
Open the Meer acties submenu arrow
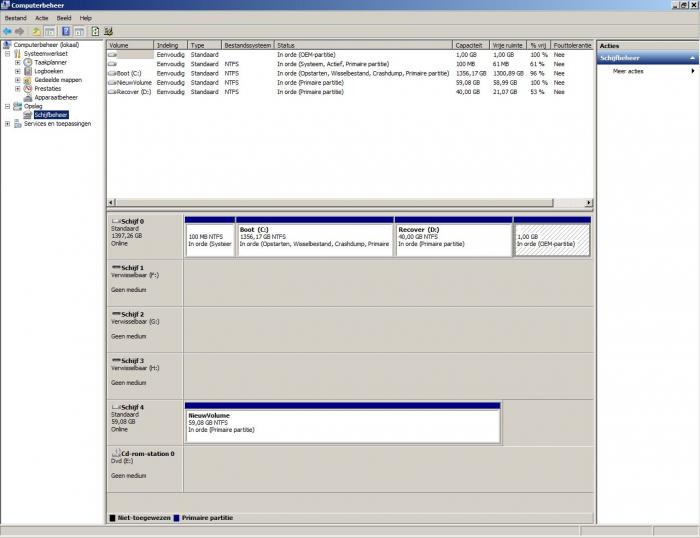[692, 71]
